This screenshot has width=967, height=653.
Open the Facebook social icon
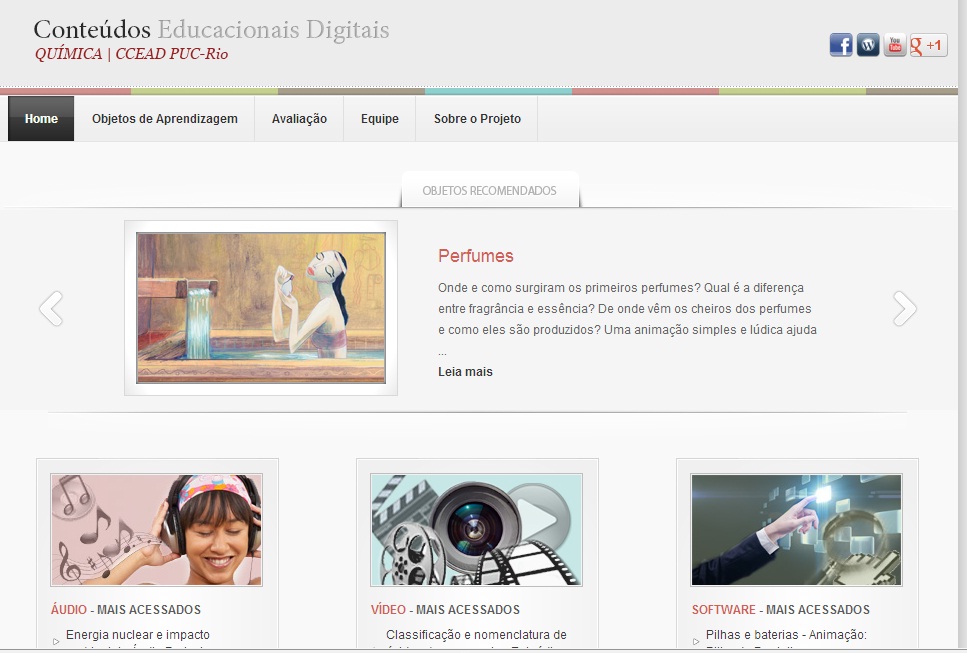841,45
